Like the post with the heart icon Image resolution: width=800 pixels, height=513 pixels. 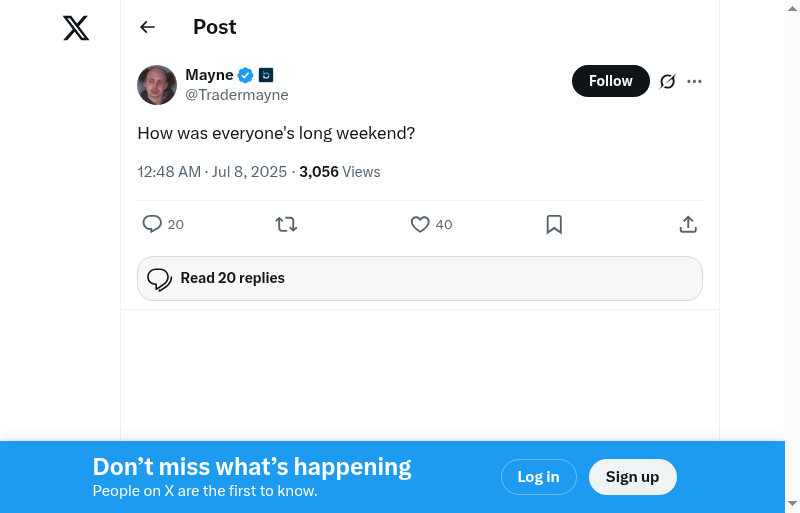coord(420,224)
